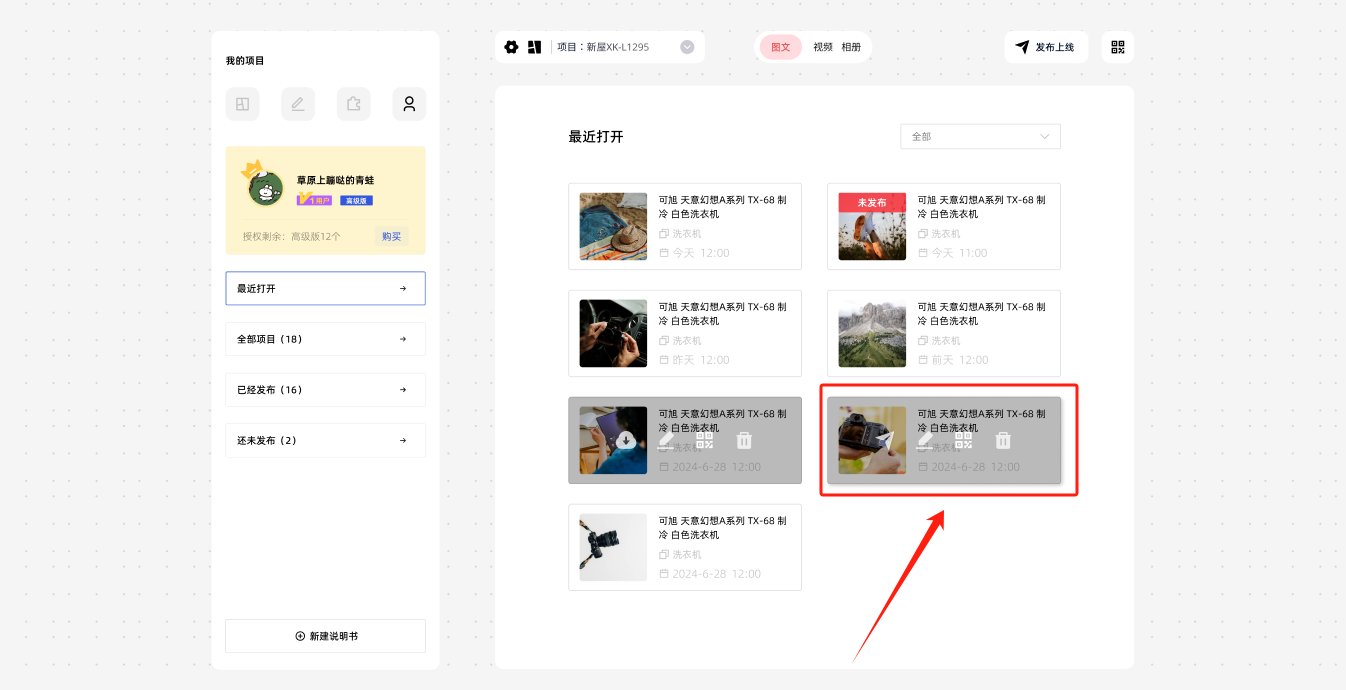The height and width of the screenshot is (690, 1346).
Task: Click the download icon on the tablet thumbnail
Action: (625, 440)
